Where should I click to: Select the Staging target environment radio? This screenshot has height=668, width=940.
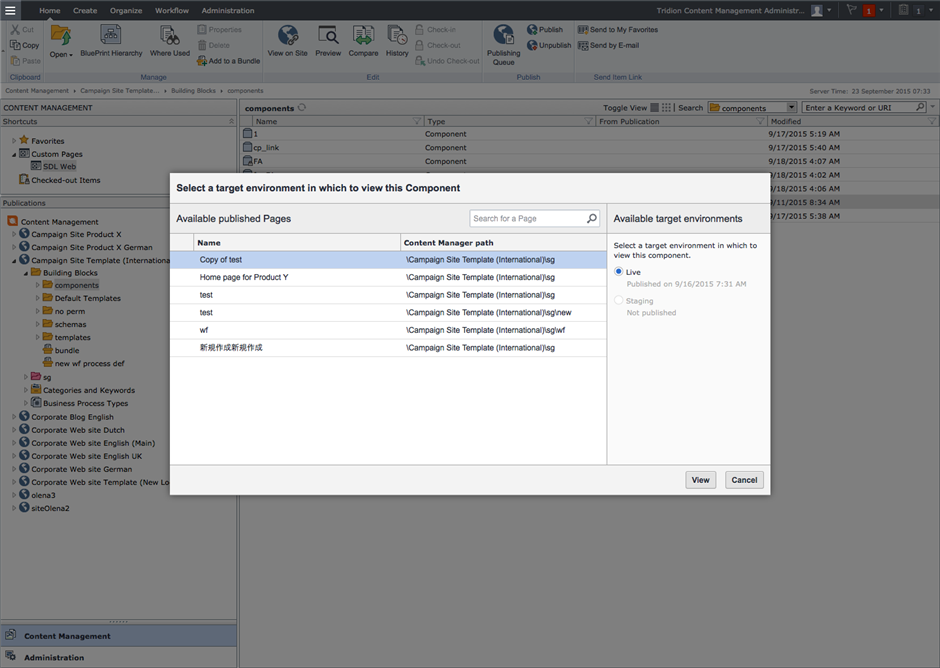tap(618, 300)
